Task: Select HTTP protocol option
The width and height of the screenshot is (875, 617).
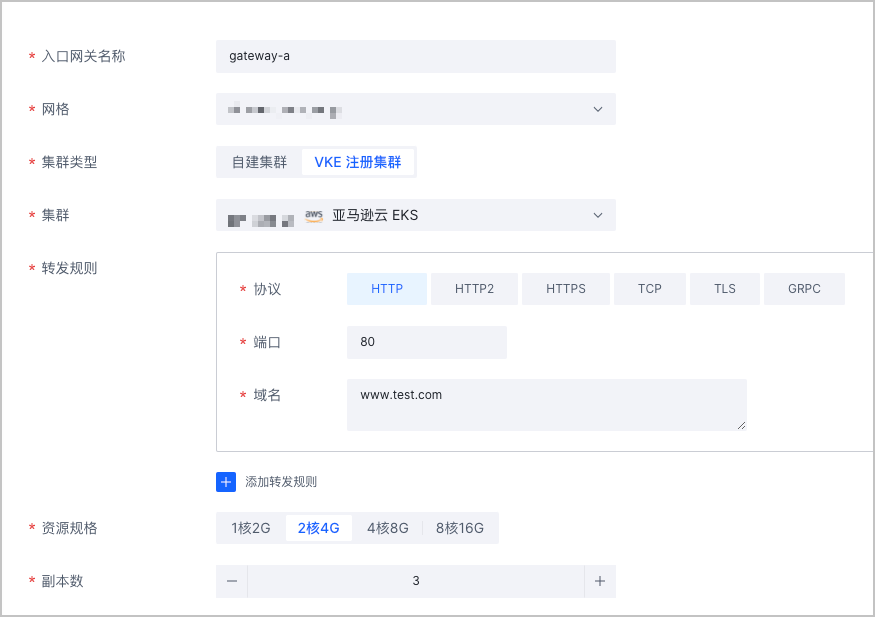Action: [387, 289]
